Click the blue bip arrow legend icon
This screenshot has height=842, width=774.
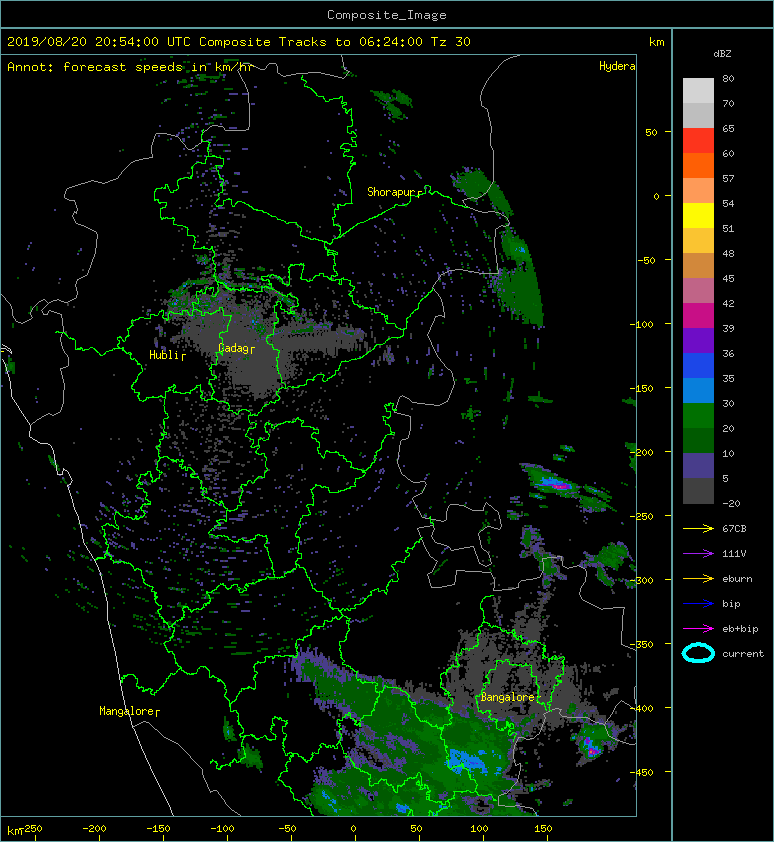[698, 604]
